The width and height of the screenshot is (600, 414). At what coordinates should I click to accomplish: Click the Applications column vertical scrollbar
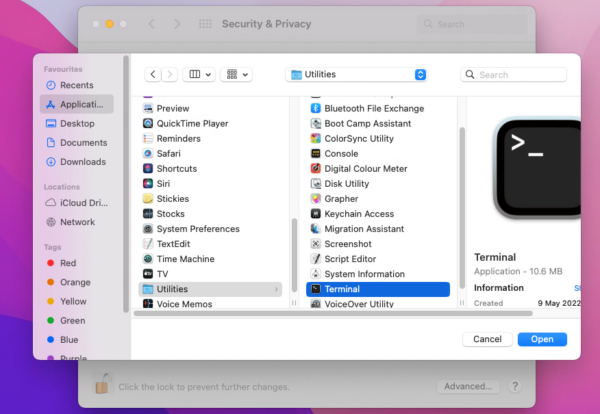294,255
